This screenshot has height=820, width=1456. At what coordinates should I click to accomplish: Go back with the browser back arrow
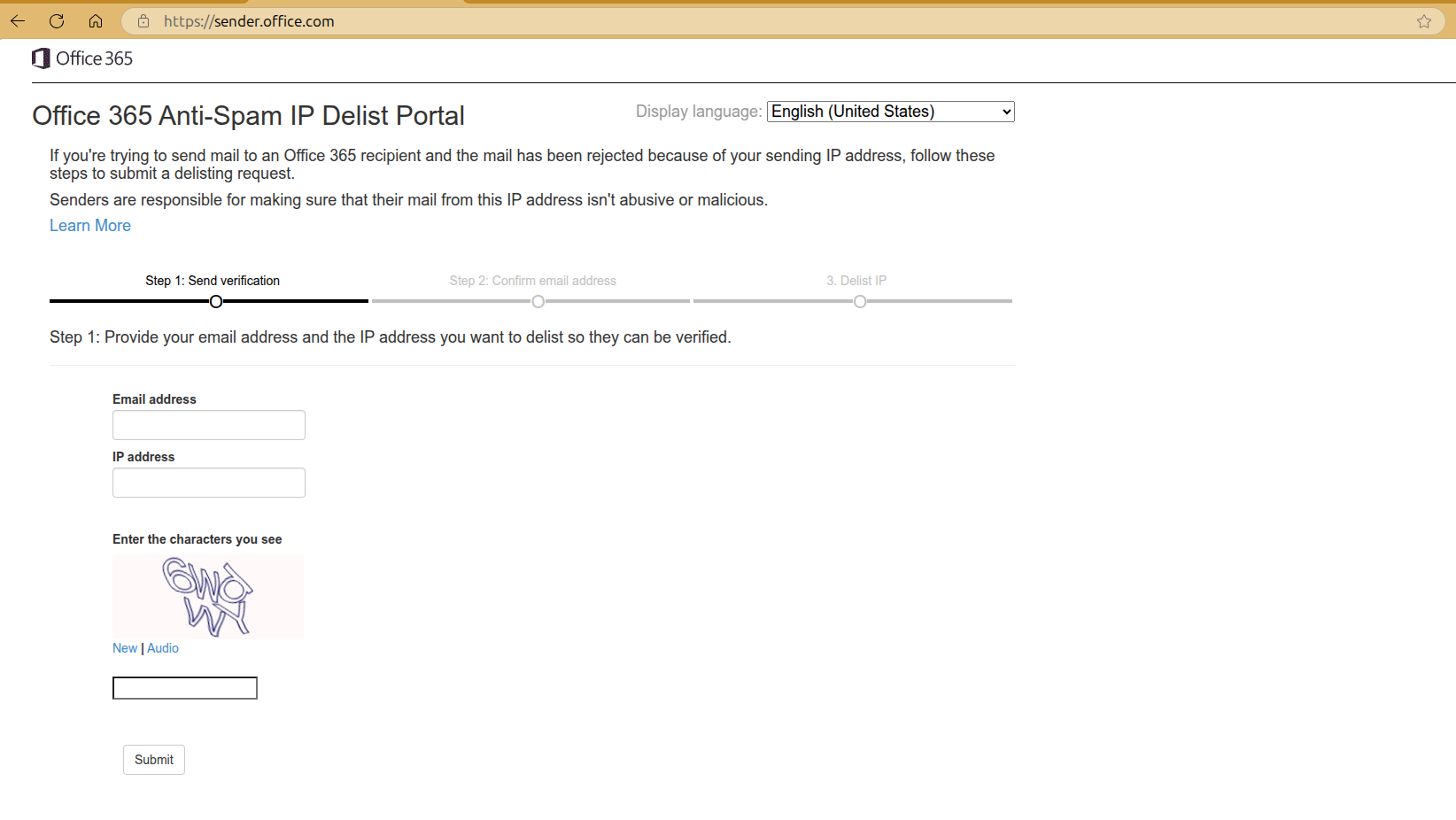click(x=18, y=21)
